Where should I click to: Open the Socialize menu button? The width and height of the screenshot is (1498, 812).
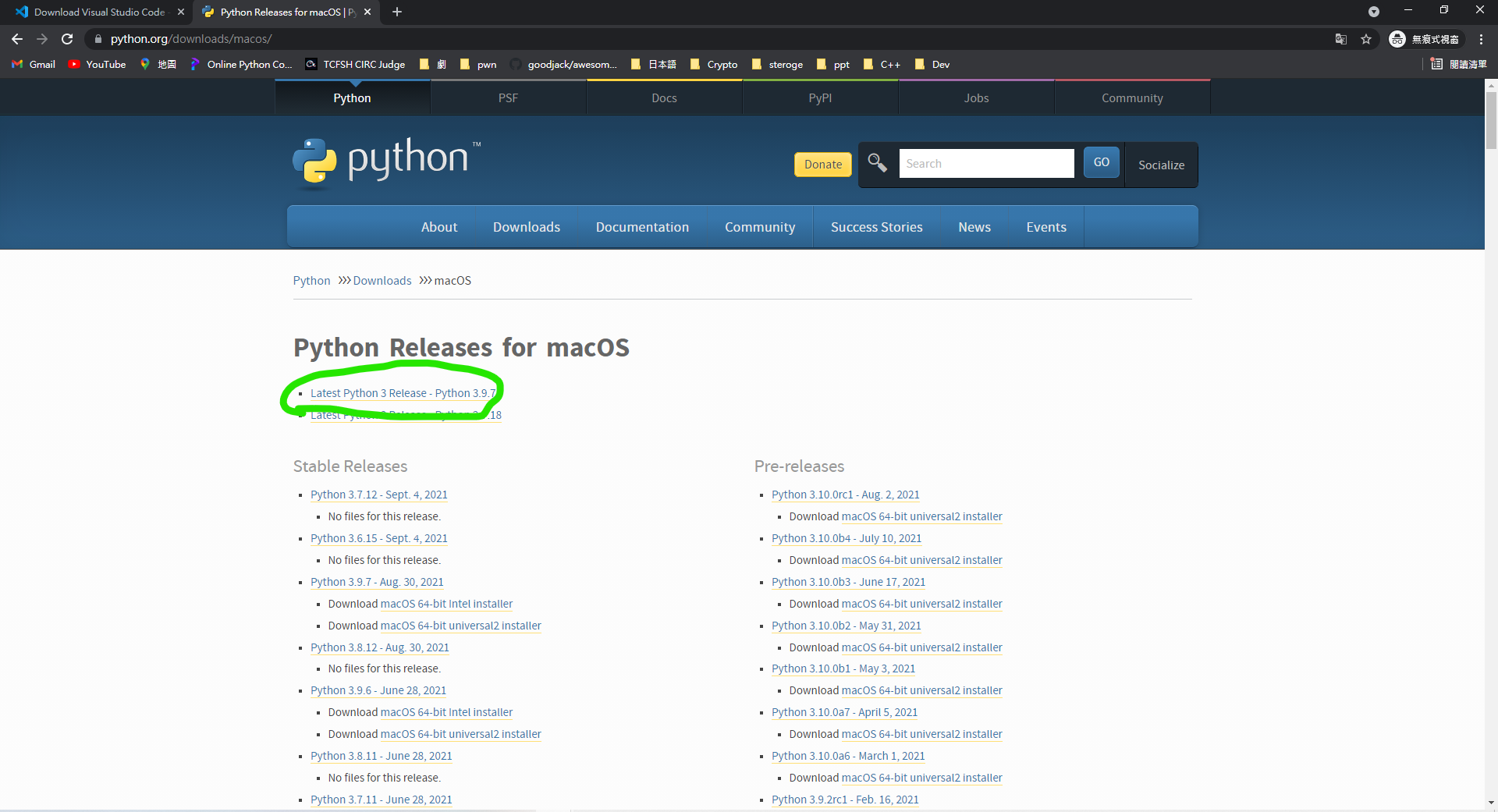pos(1161,165)
